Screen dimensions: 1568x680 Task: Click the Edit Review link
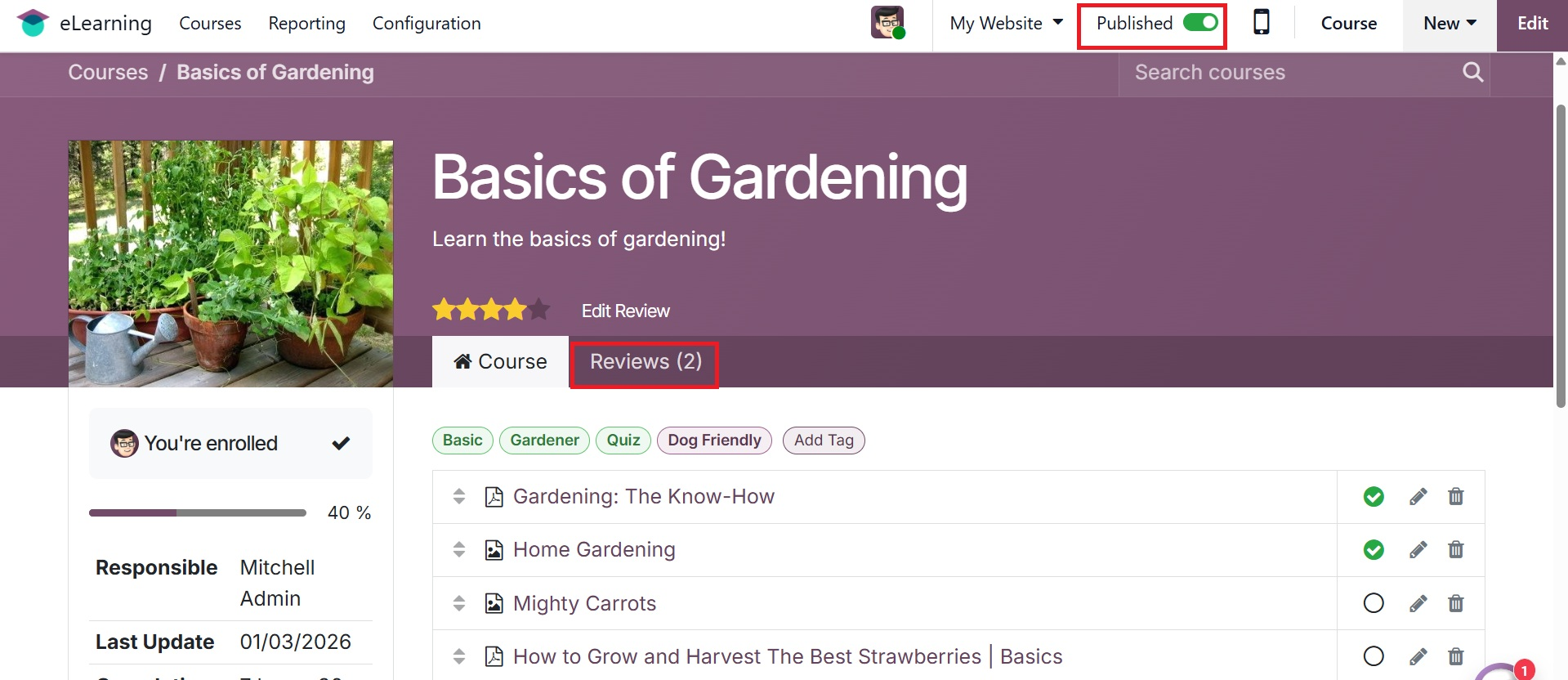click(625, 311)
